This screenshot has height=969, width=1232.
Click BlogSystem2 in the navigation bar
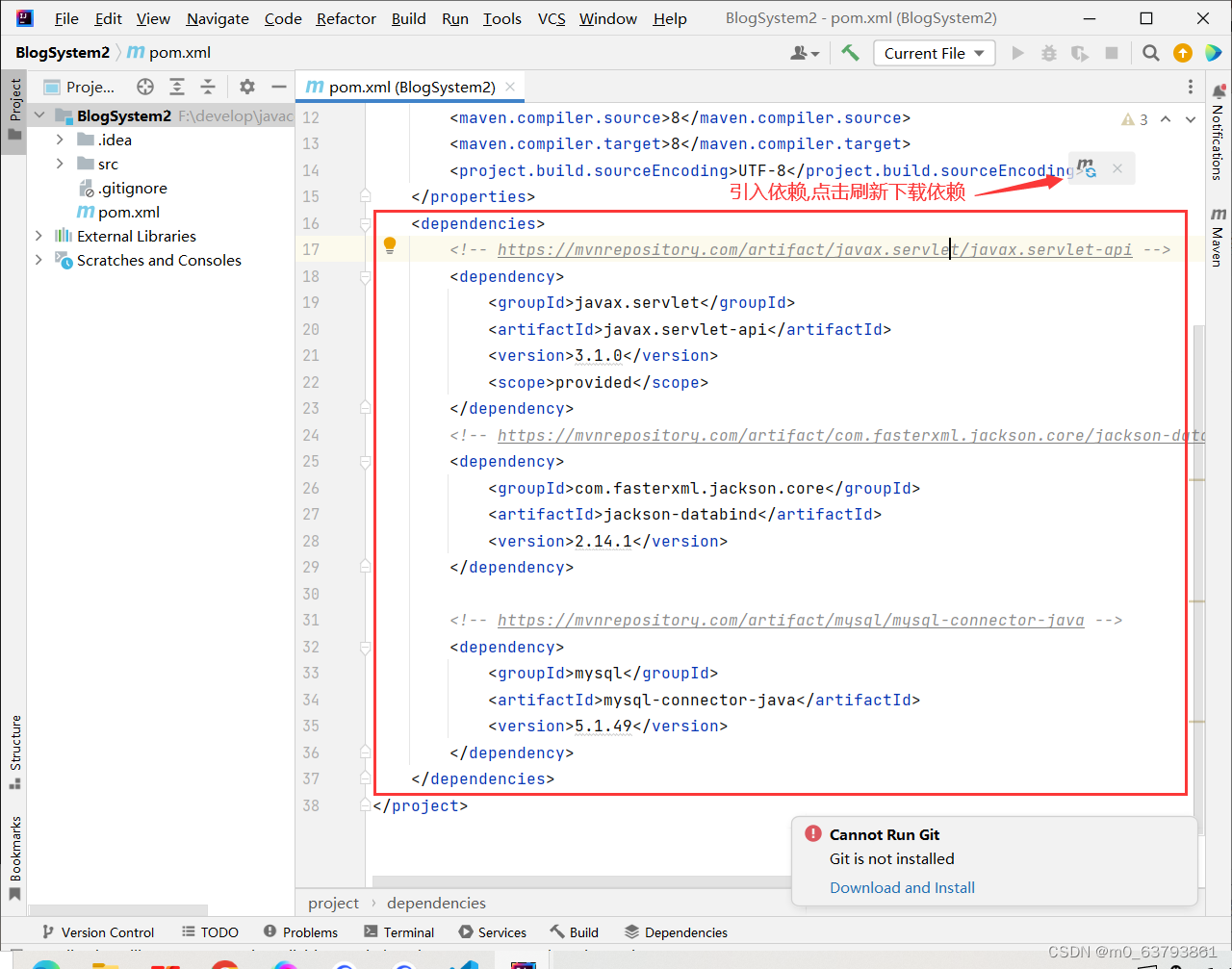tap(63, 53)
